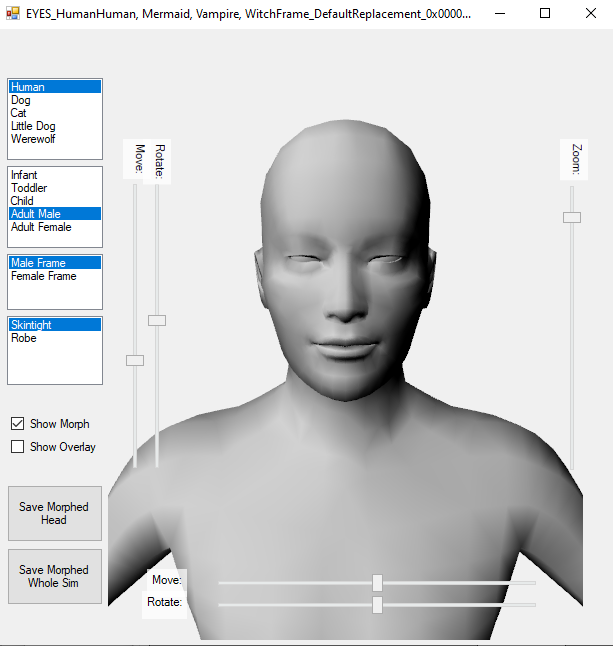Screen dimensions: 613x646
Task: Click the horizontal Move slider handle
Action: 377,582
